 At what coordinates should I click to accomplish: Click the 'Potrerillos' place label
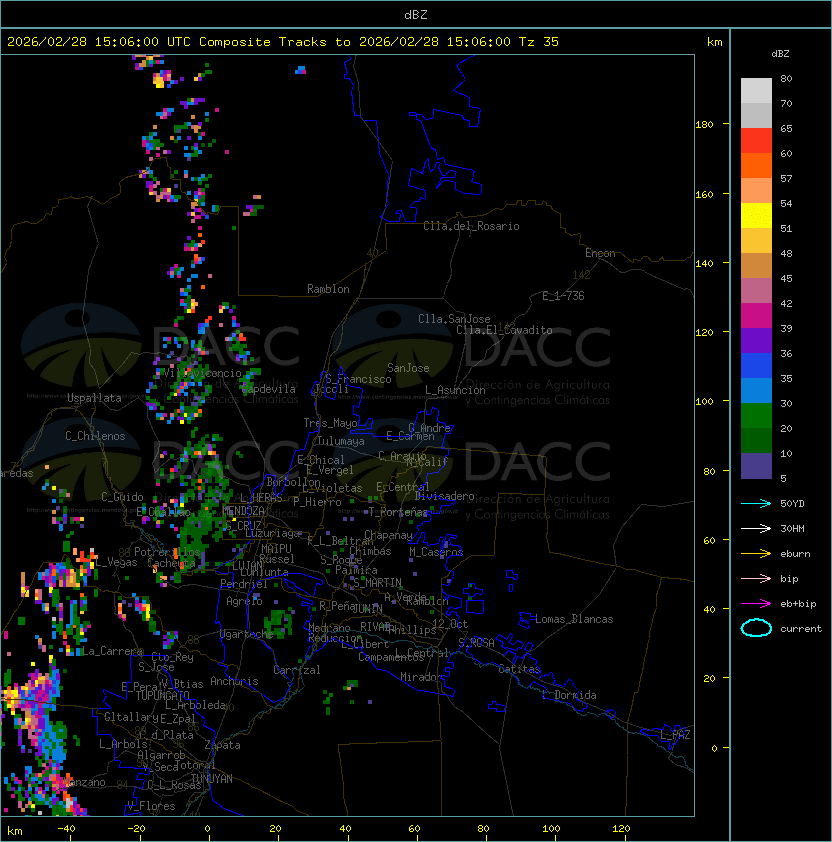[x=167, y=552]
